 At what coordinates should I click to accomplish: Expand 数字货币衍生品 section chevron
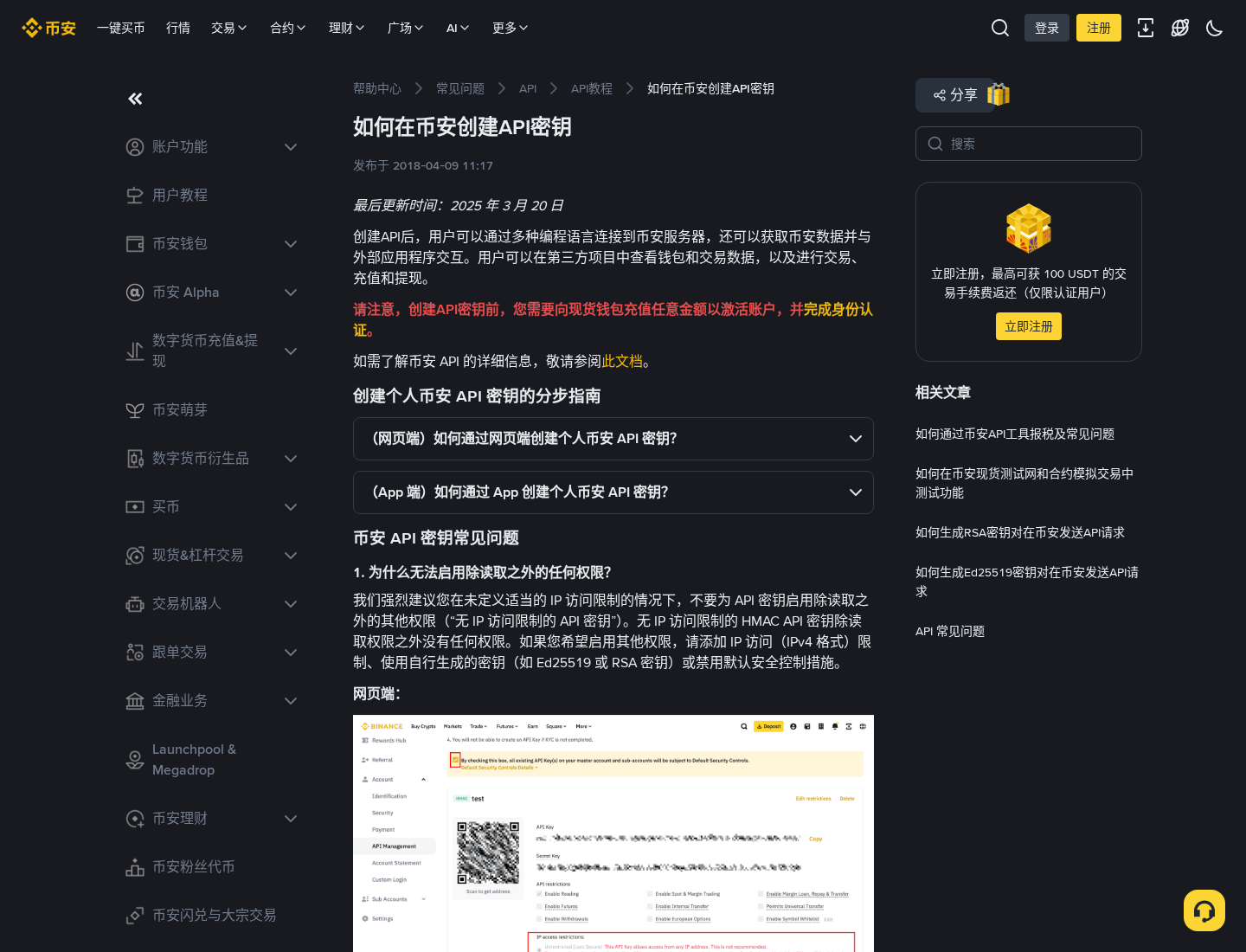coord(291,459)
